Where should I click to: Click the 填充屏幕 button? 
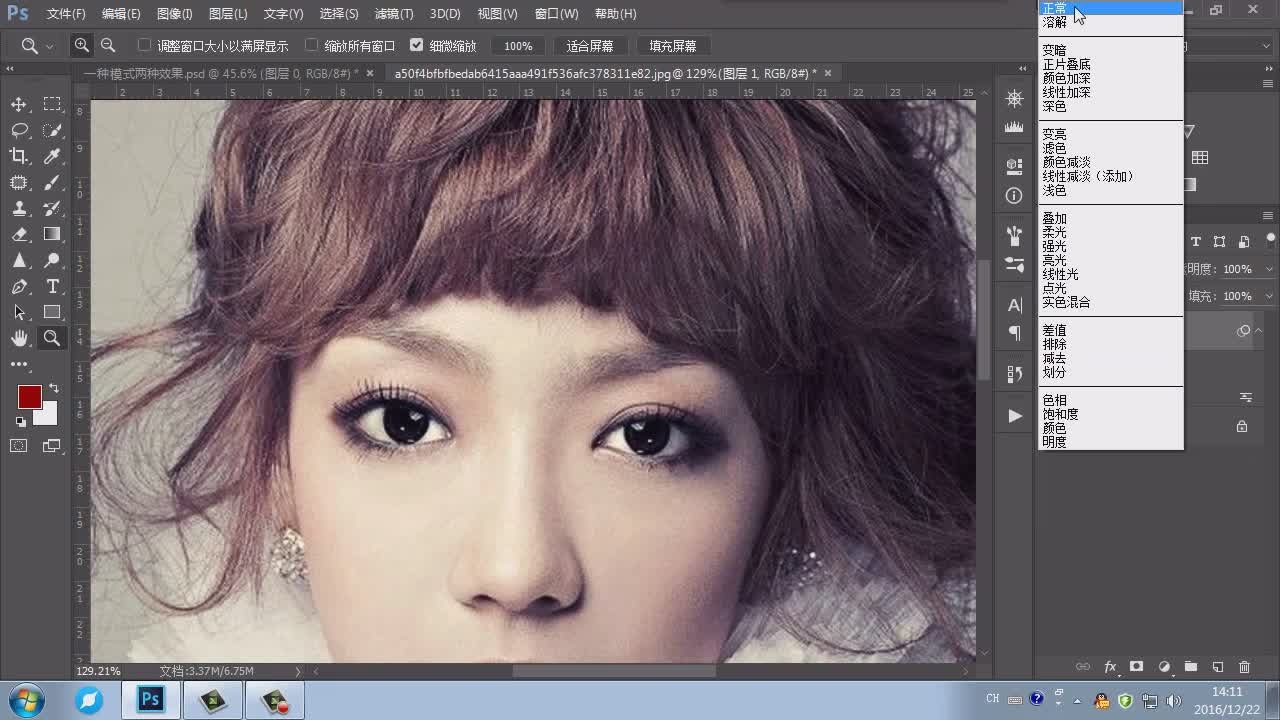(x=673, y=46)
